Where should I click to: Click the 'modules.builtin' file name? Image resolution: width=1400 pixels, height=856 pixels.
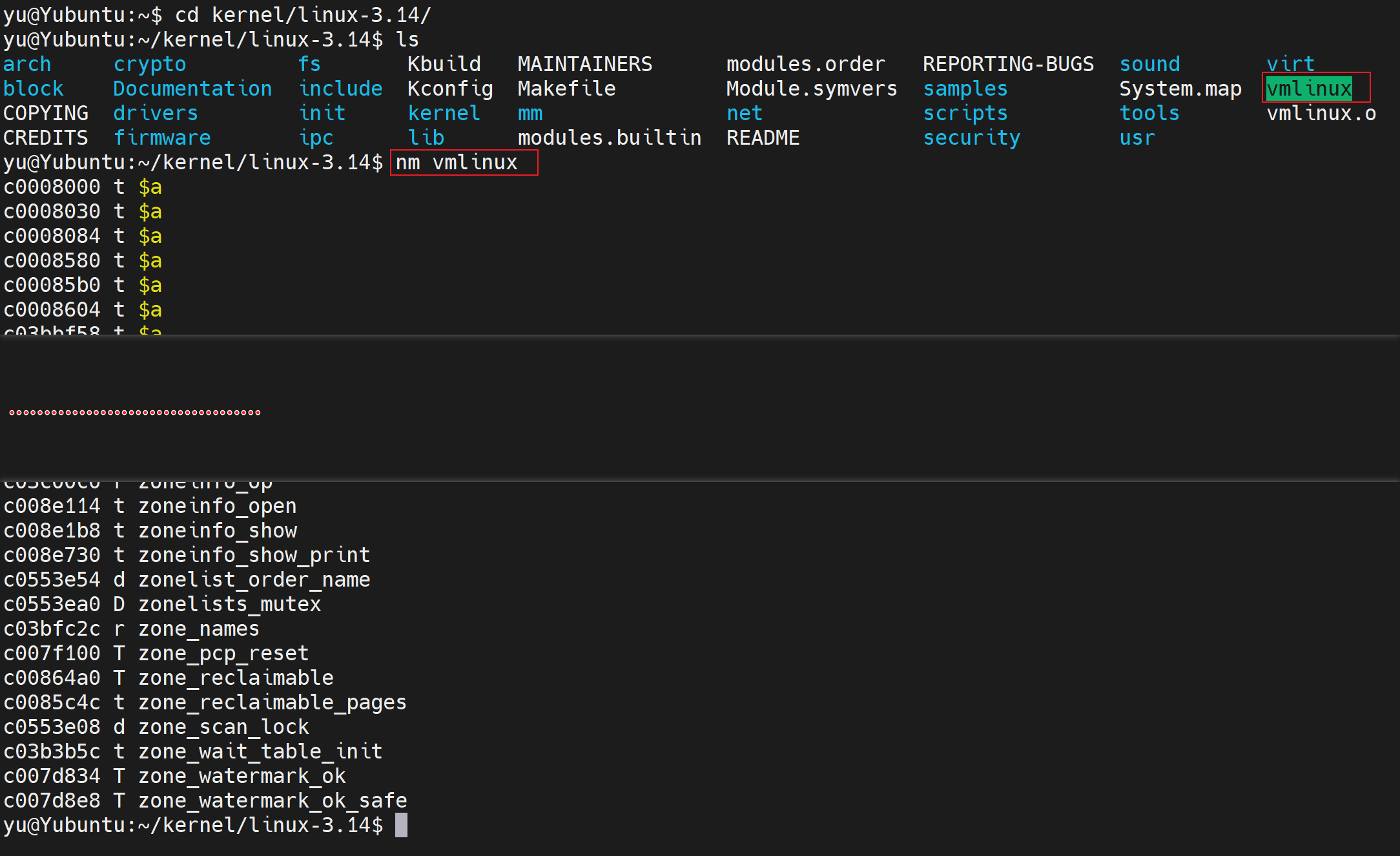(609, 138)
